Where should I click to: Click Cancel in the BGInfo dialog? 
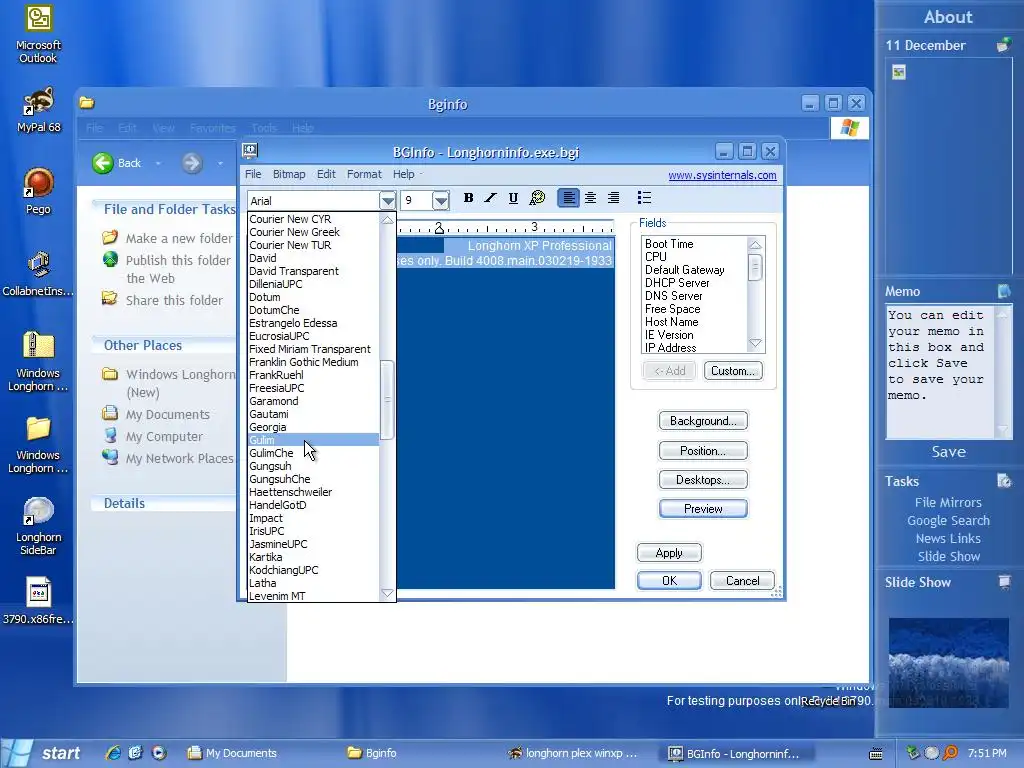743,581
